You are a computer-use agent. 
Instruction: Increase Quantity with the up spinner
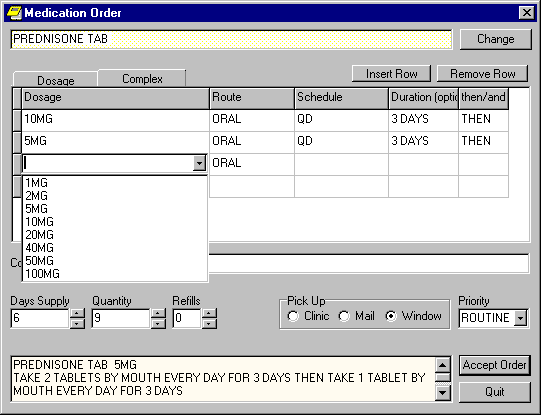(x=158, y=314)
